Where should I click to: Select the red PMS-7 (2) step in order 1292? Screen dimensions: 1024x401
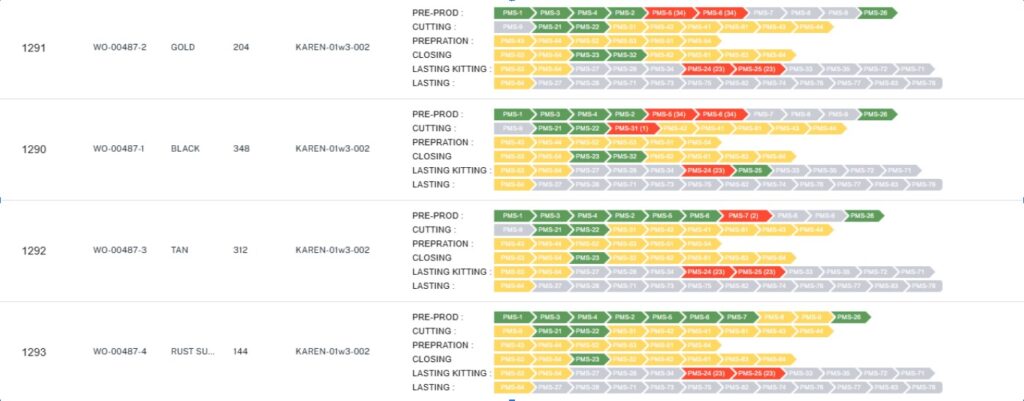coord(743,216)
